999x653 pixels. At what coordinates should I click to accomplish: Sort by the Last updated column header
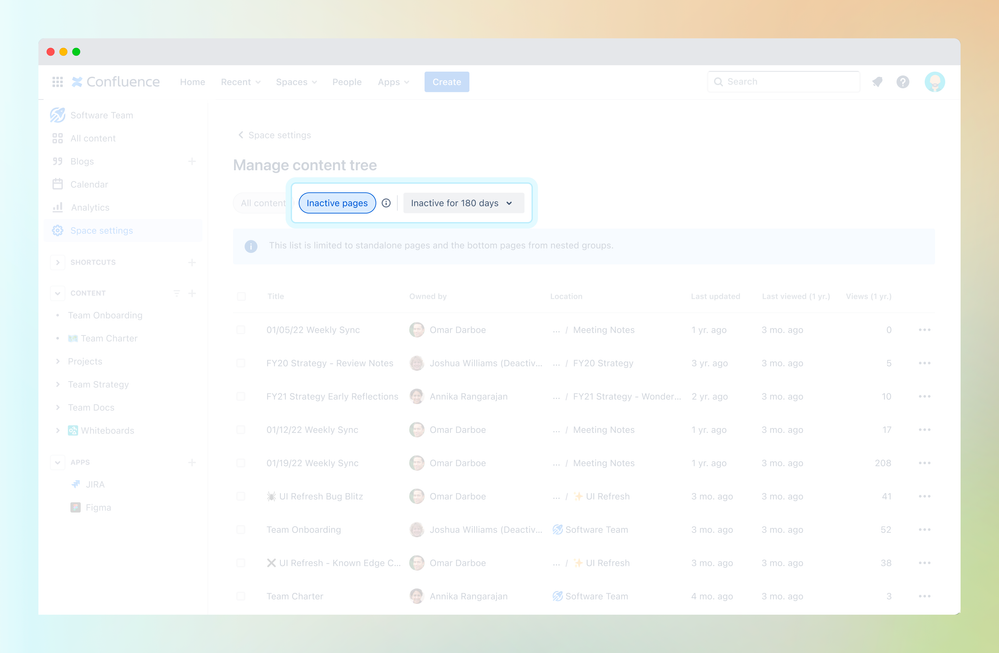pyautogui.click(x=715, y=296)
